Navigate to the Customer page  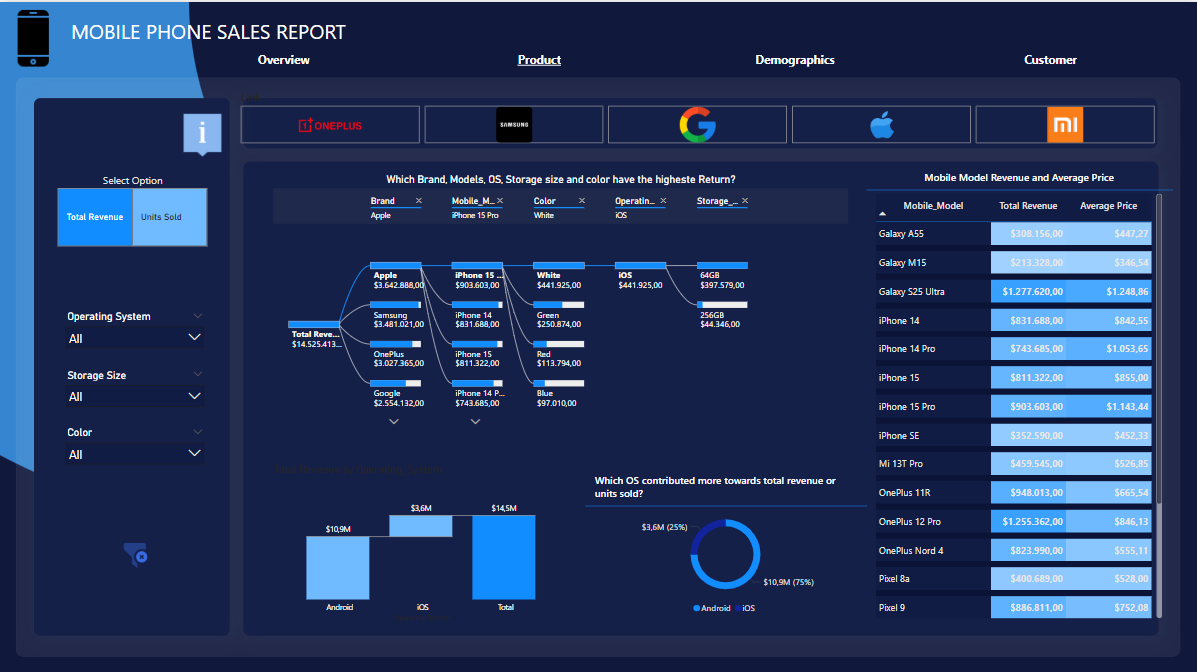point(1050,60)
